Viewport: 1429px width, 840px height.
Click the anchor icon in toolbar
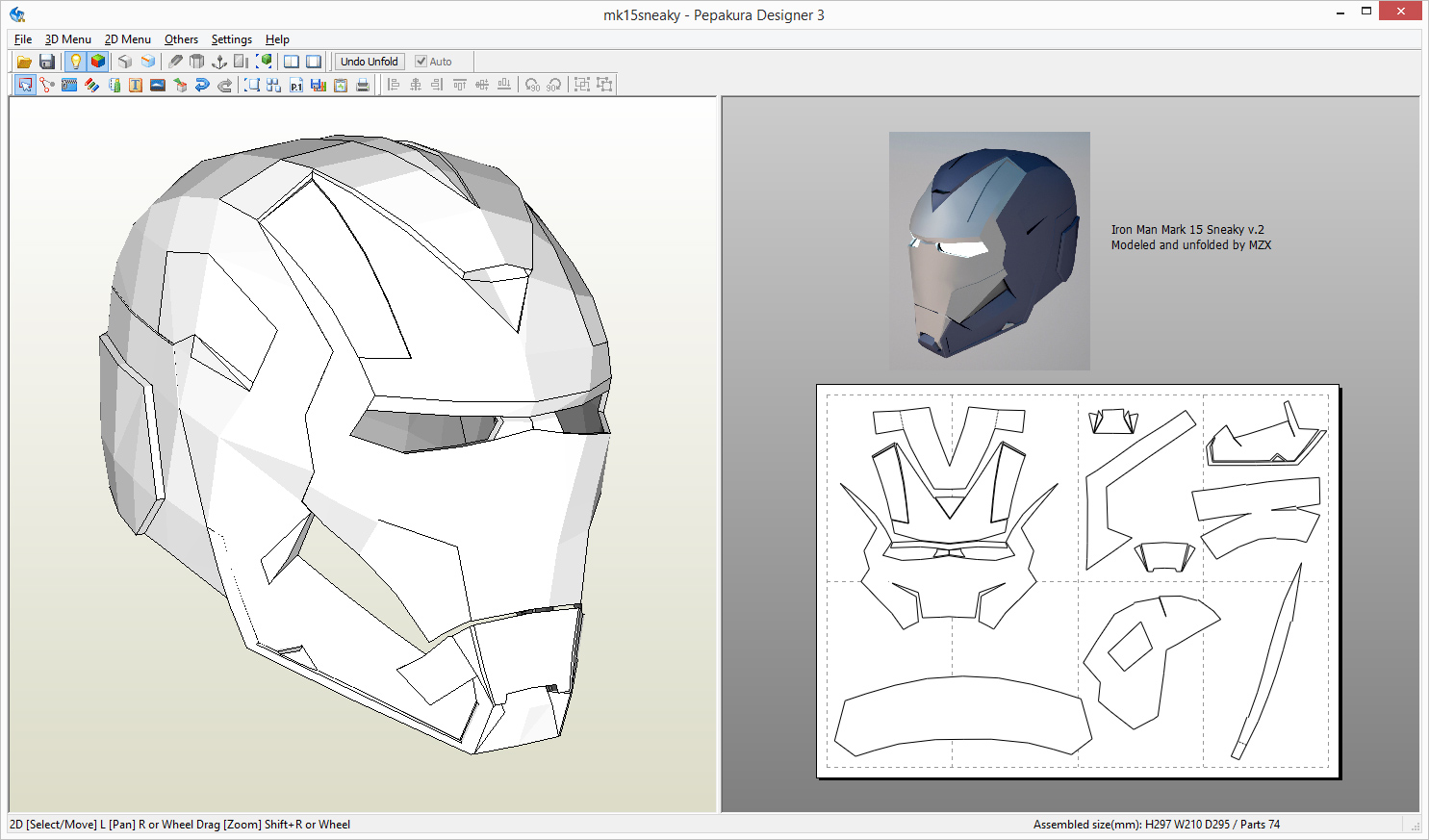(219, 62)
